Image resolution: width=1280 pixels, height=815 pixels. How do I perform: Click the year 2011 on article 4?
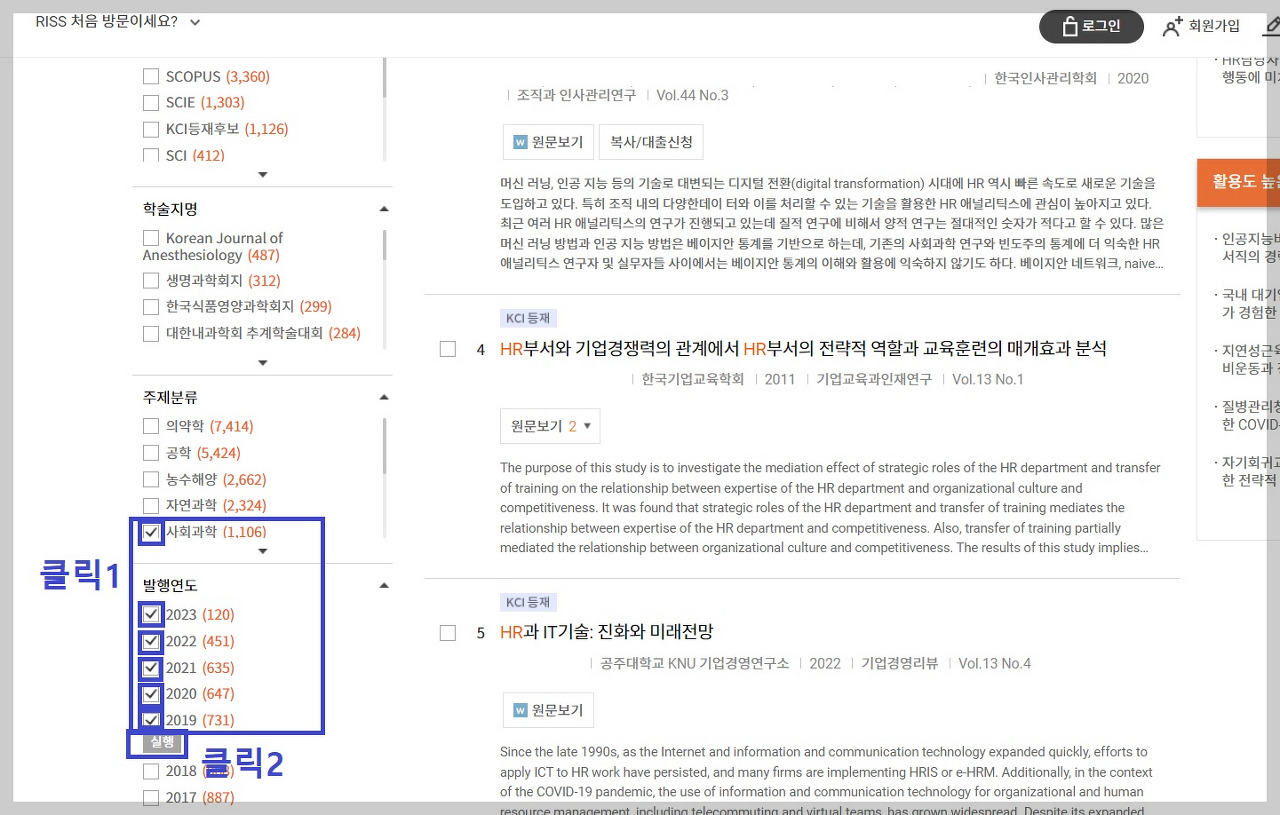[780, 379]
